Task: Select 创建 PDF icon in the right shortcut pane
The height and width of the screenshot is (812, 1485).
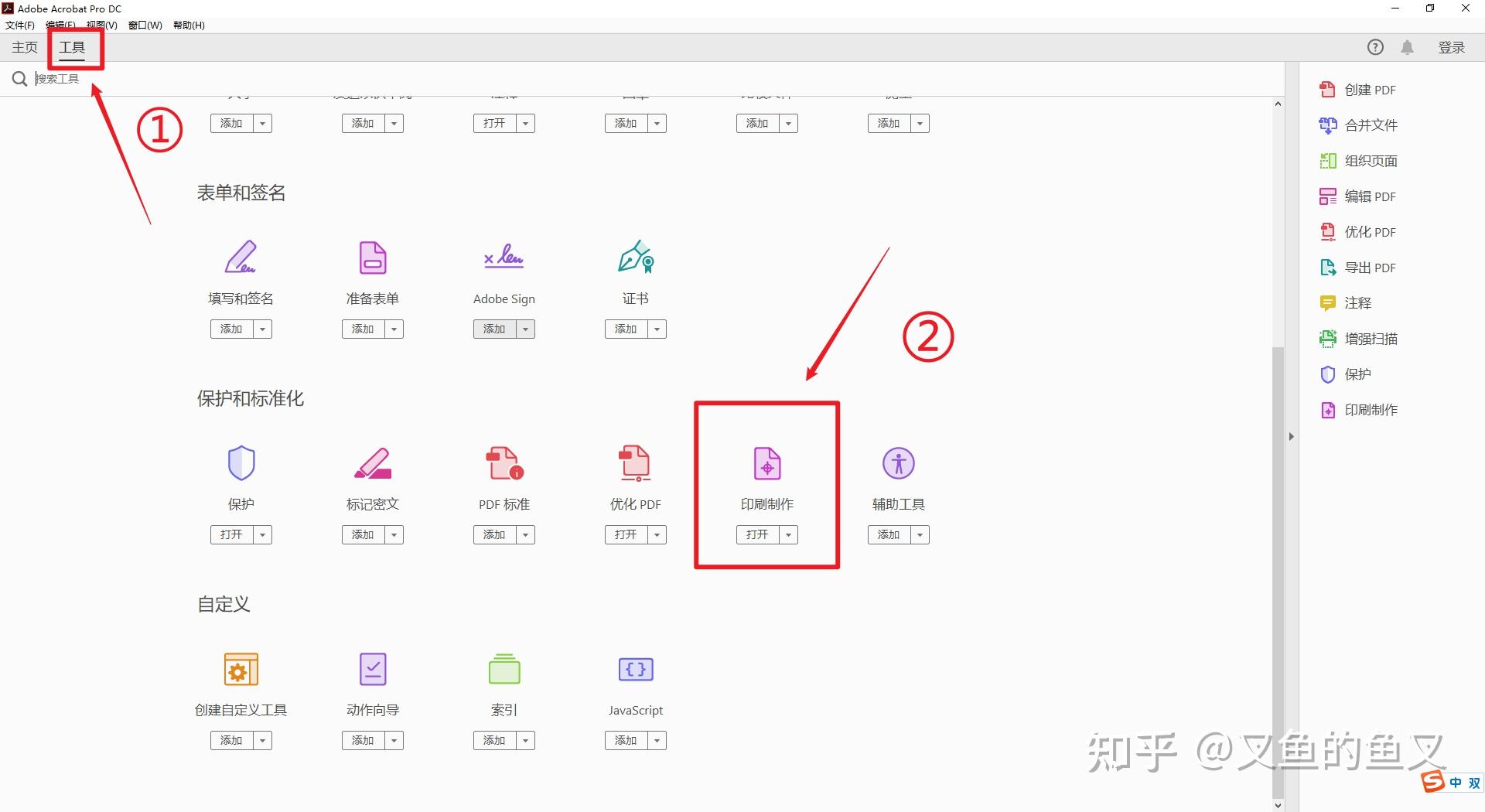Action: point(1327,90)
